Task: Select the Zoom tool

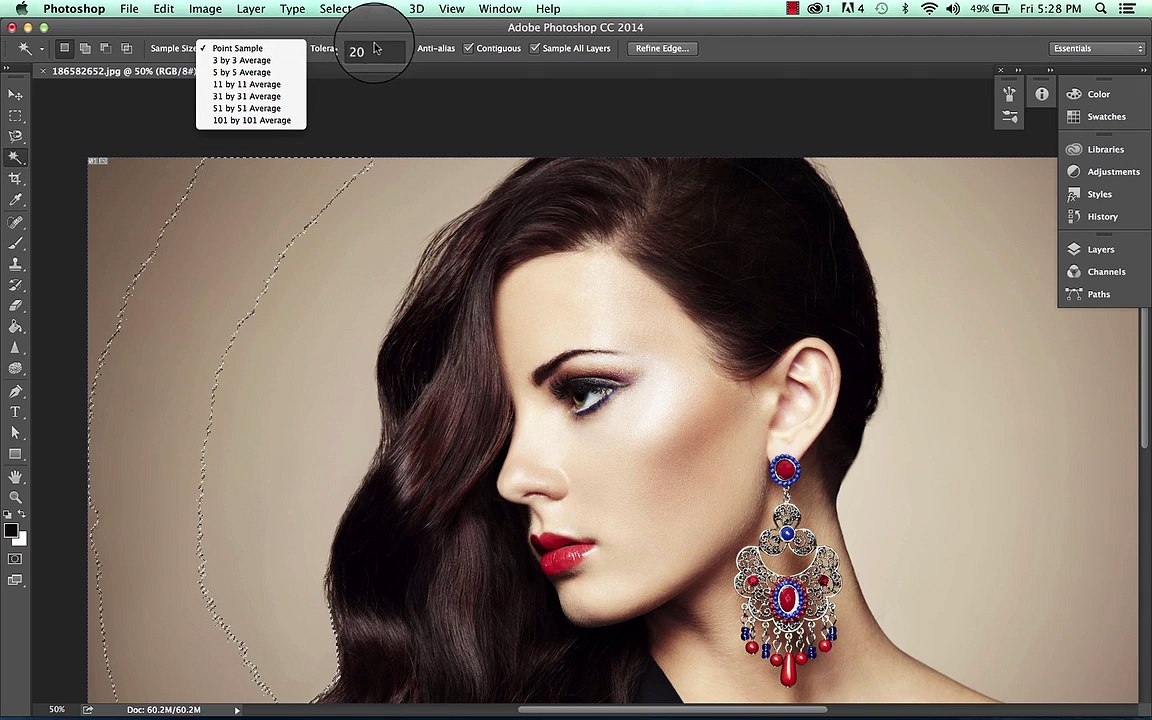Action: click(x=15, y=497)
